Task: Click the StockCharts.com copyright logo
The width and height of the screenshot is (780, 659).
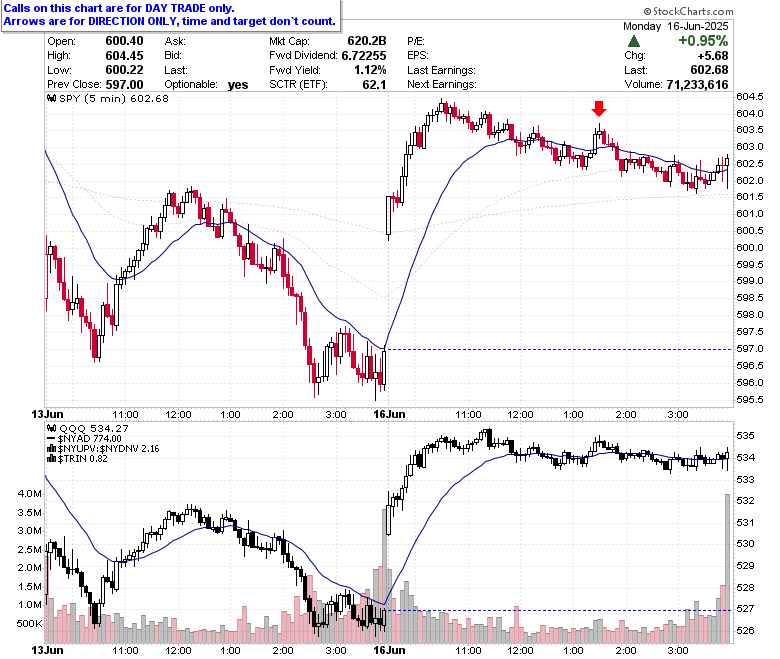Action: 647,11
